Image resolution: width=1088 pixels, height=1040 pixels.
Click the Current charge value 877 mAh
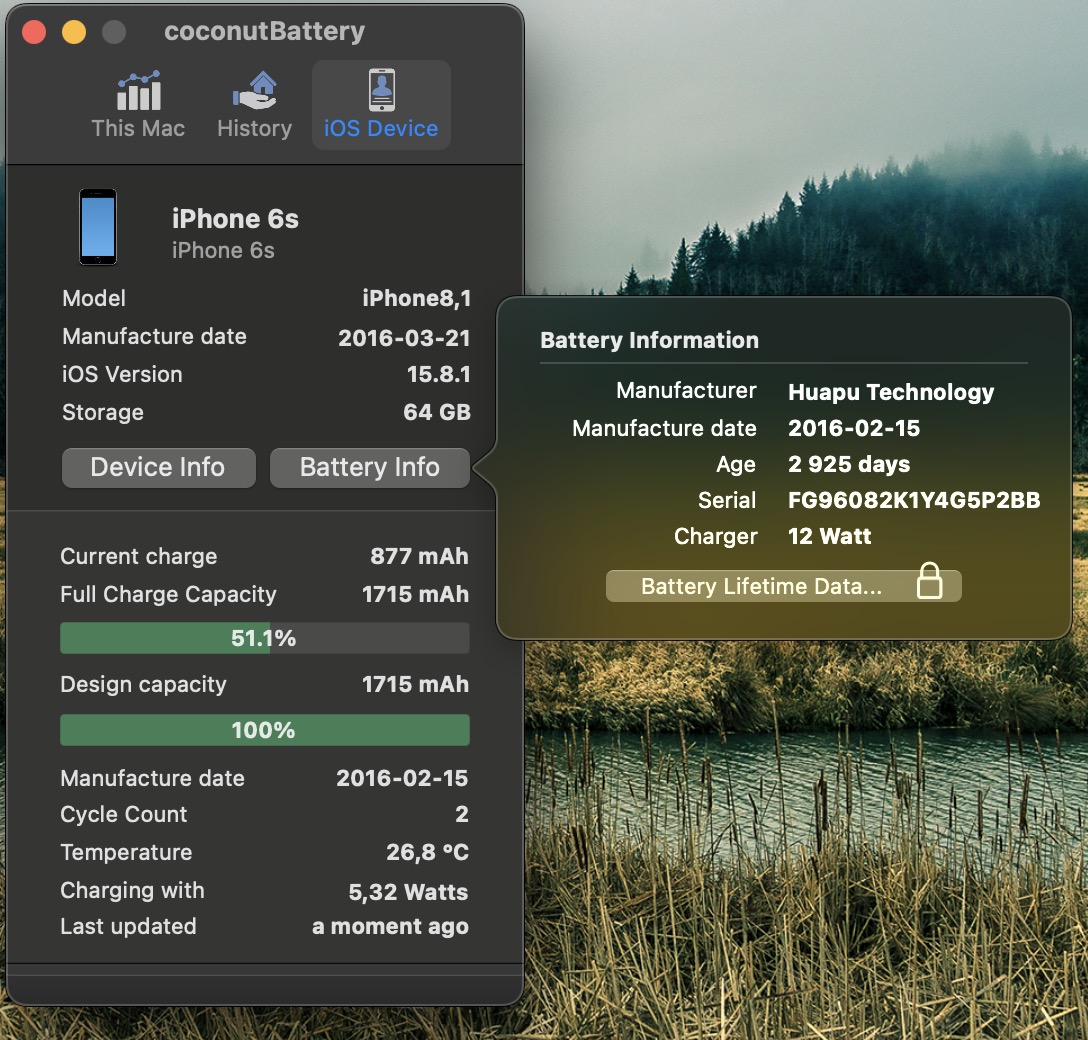click(x=419, y=556)
